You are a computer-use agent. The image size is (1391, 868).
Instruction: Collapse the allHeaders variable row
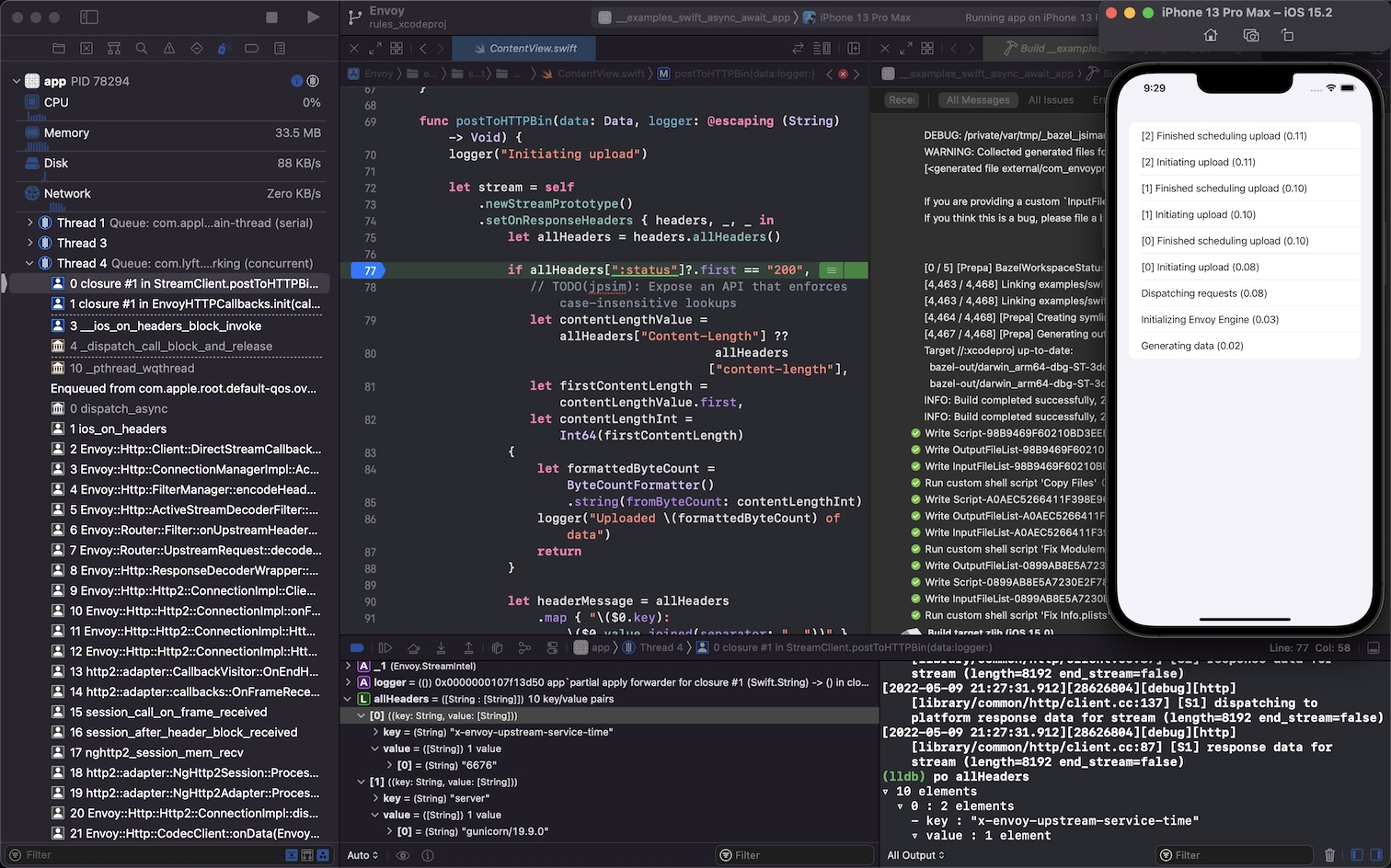(348, 699)
